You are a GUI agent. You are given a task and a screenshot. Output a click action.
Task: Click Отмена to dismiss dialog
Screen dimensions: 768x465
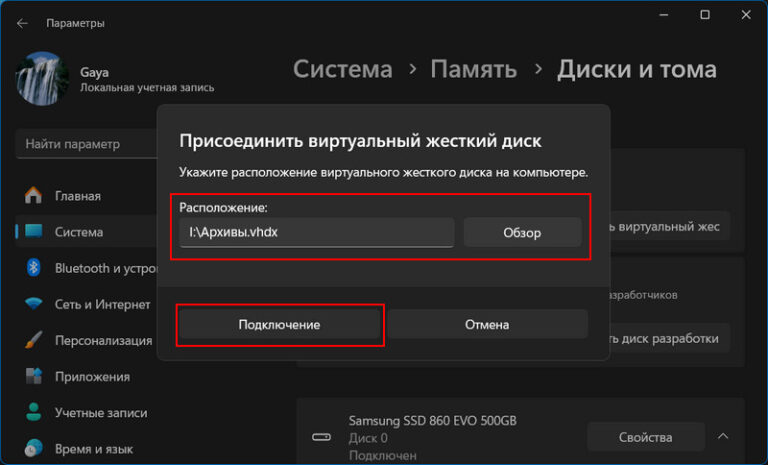coord(487,325)
